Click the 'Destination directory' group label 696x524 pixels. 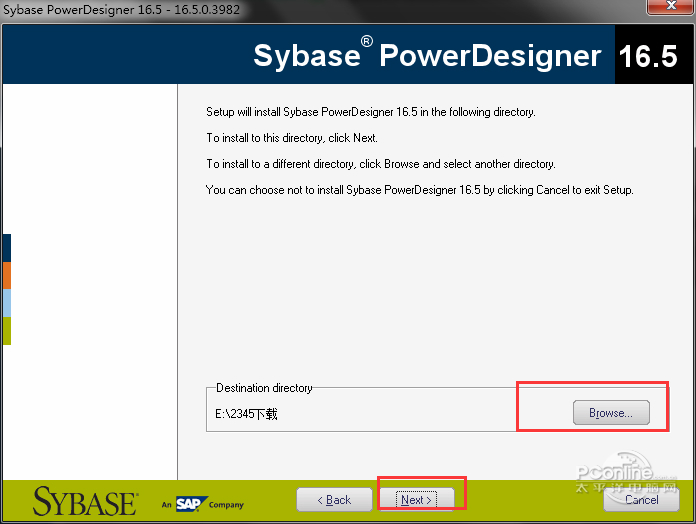[x=264, y=388]
